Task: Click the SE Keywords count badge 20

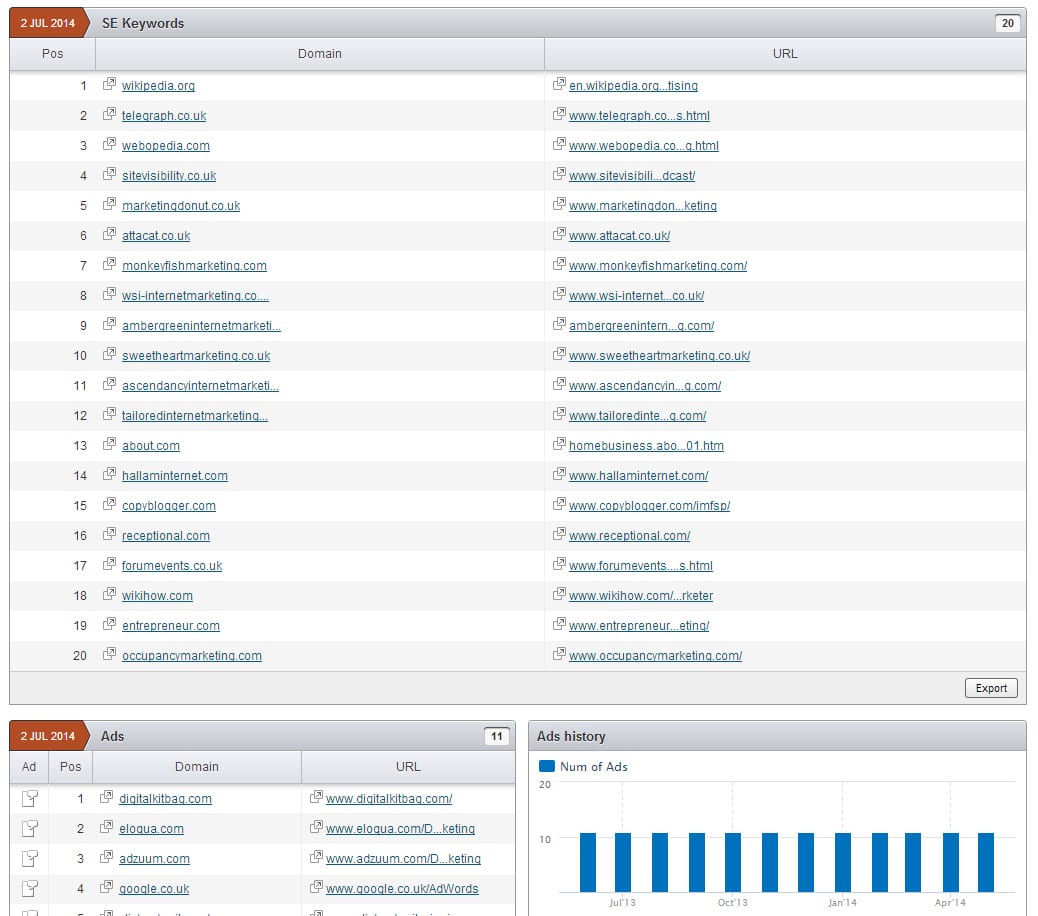Action: coord(1008,23)
